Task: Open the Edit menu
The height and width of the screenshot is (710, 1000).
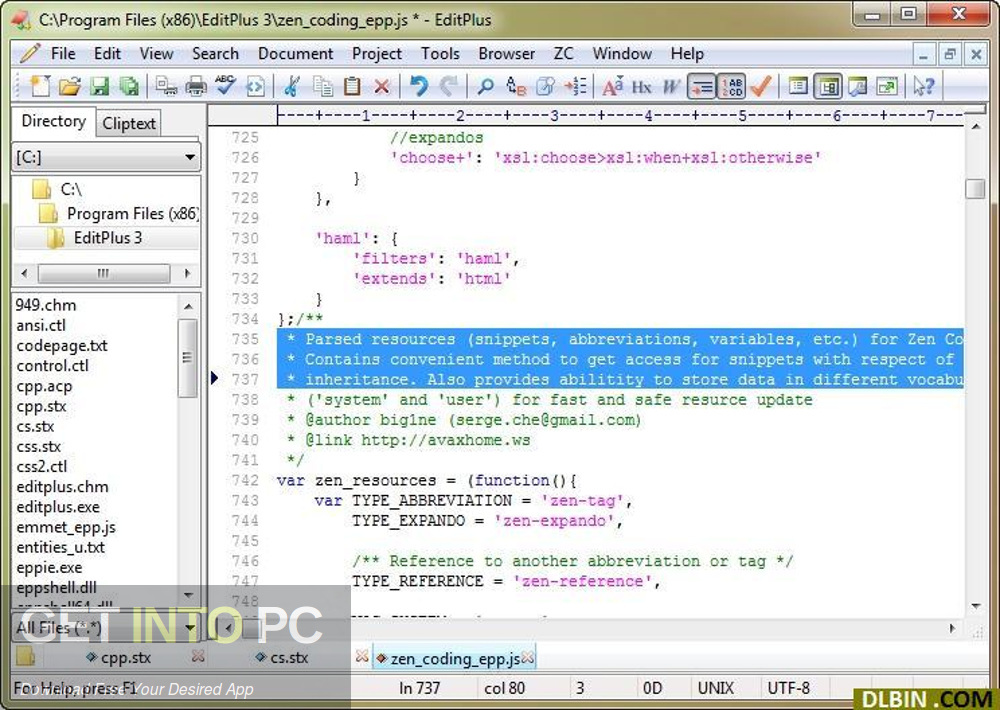Action: (x=107, y=54)
